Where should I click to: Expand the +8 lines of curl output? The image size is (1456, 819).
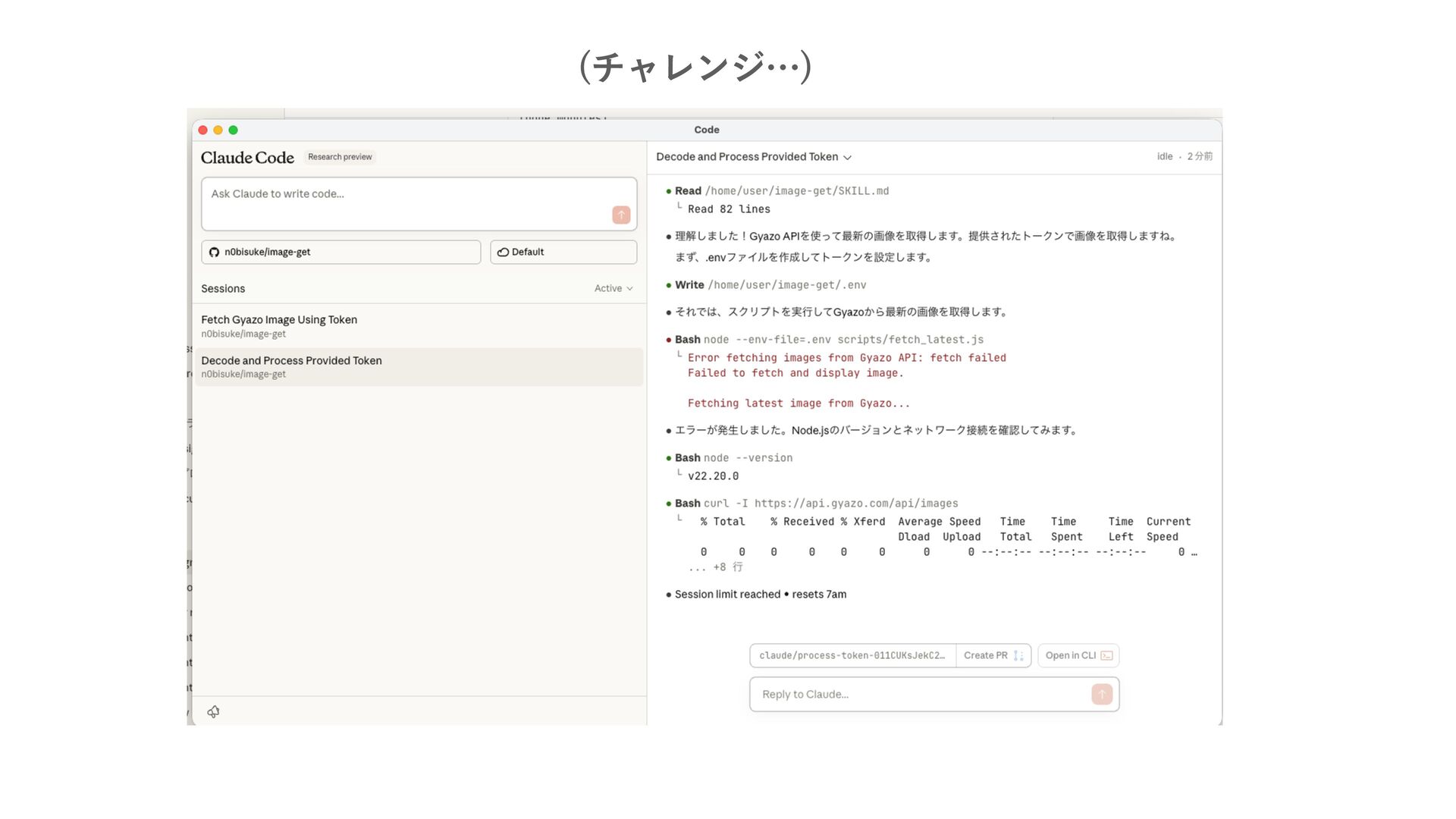716,567
